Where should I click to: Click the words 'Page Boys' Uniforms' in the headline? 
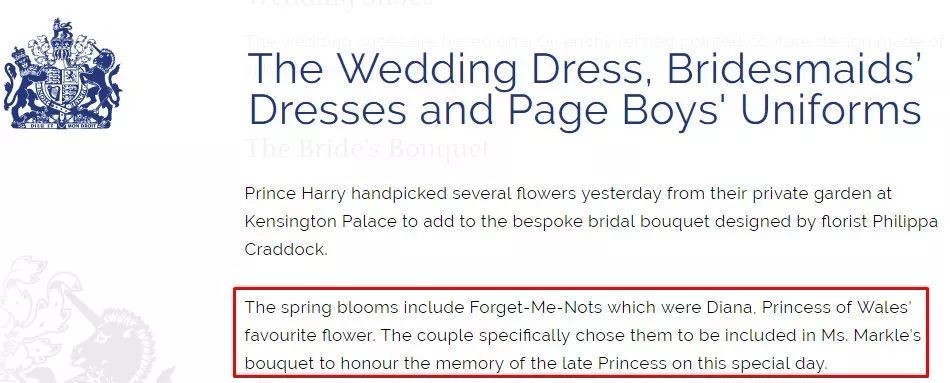[714, 110]
